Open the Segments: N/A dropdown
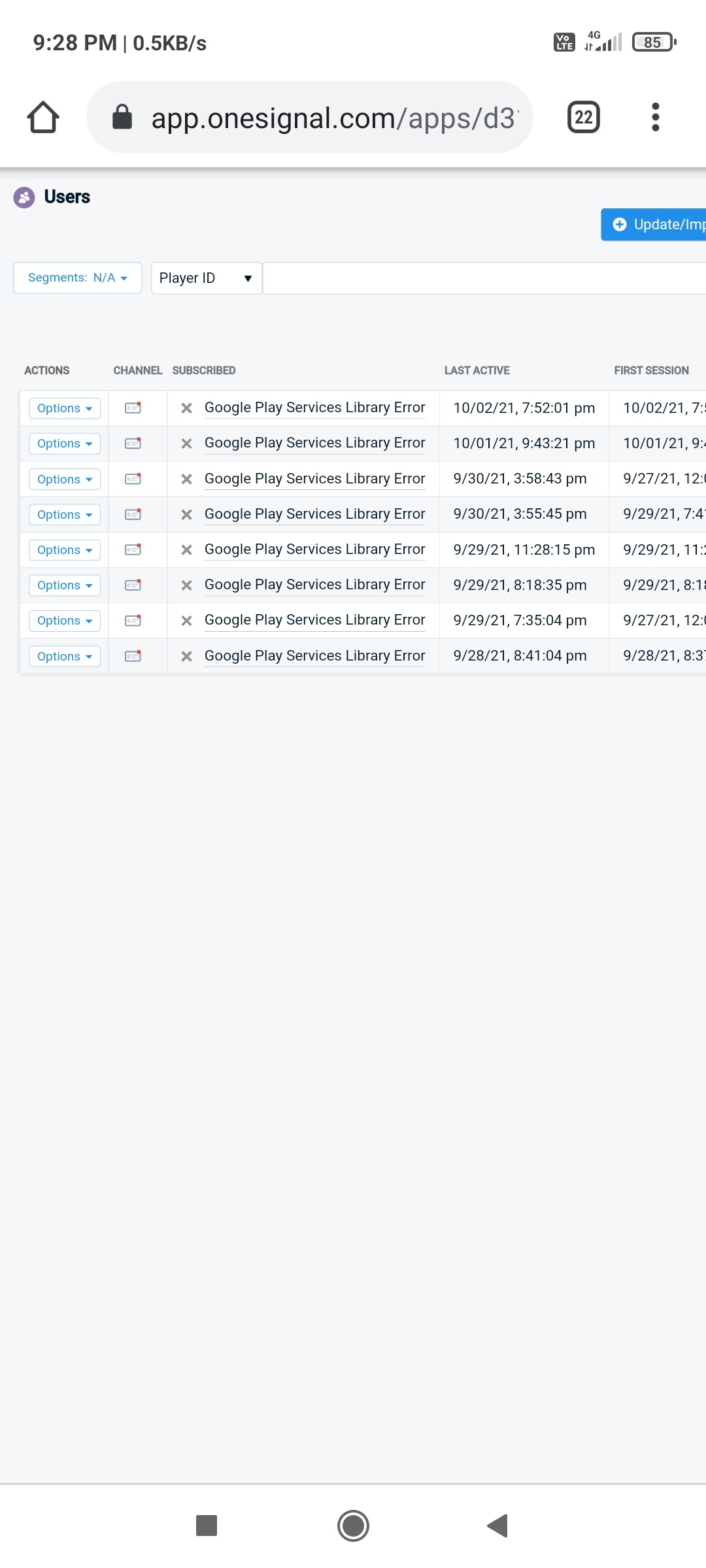 click(x=78, y=278)
